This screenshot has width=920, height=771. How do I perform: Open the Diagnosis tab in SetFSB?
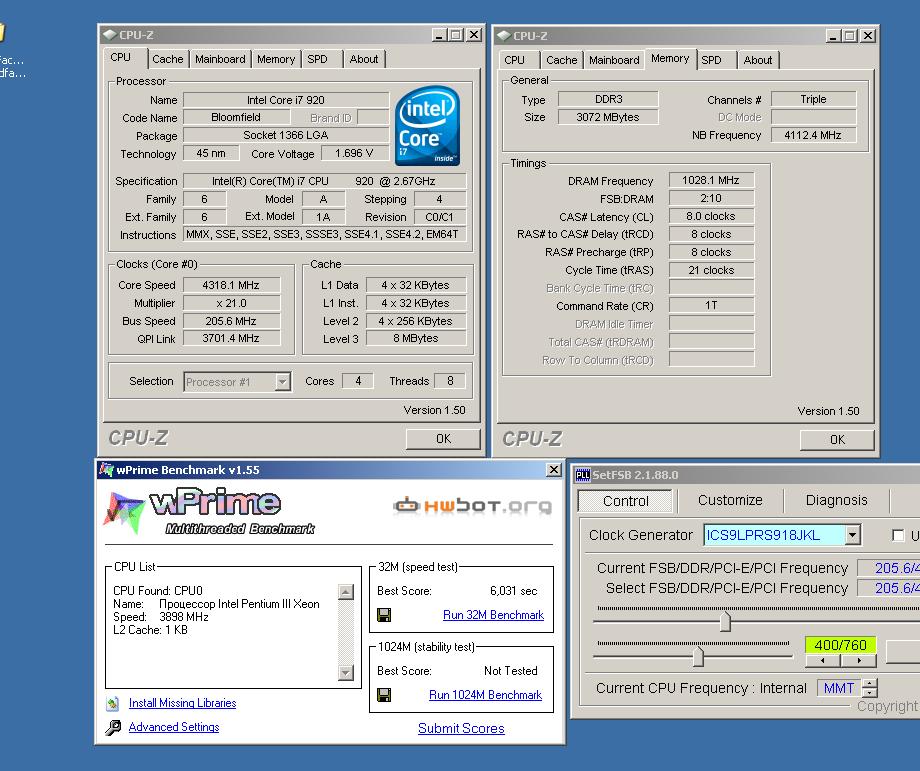tap(836, 501)
